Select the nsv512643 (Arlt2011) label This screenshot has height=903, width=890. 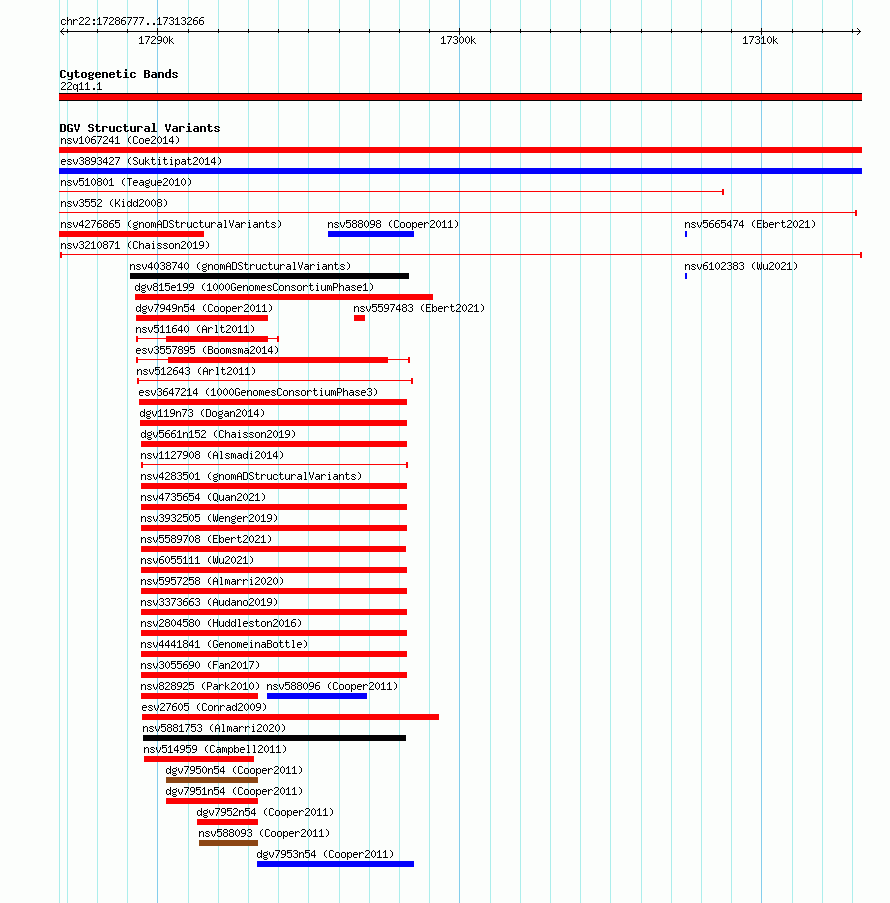pos(196,371)
